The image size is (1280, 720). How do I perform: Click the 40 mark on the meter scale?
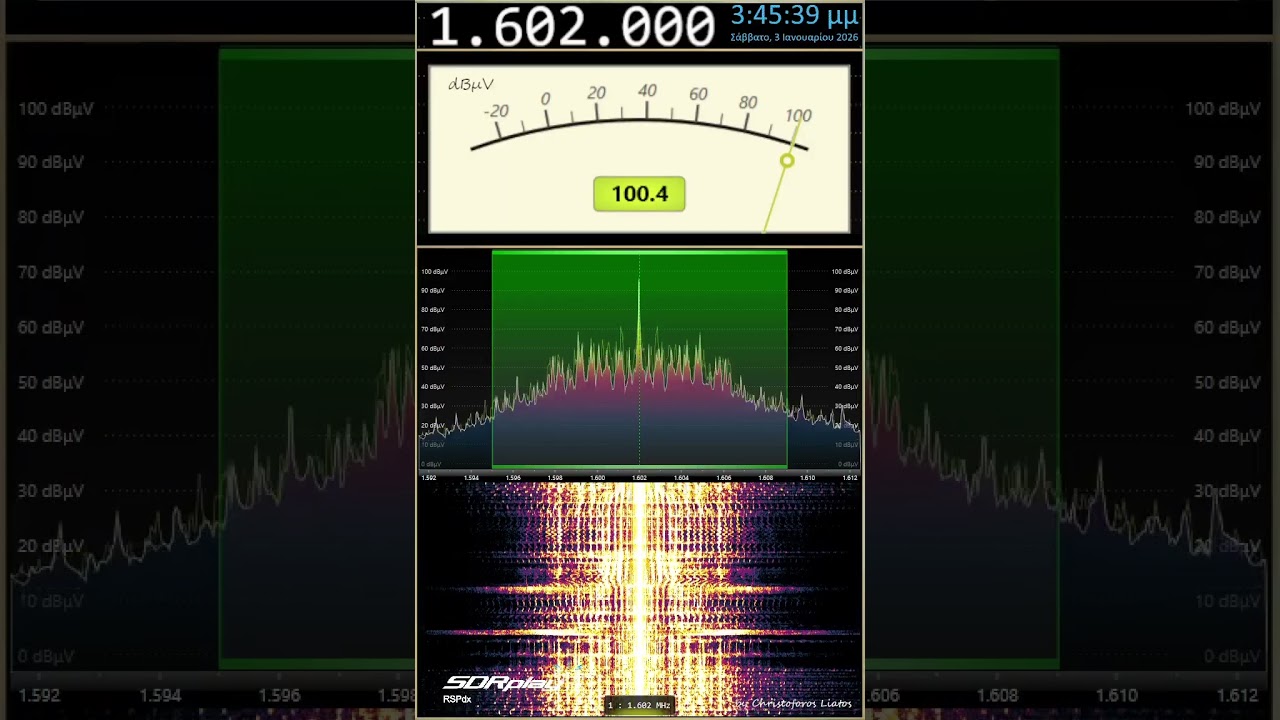point(647,91)
